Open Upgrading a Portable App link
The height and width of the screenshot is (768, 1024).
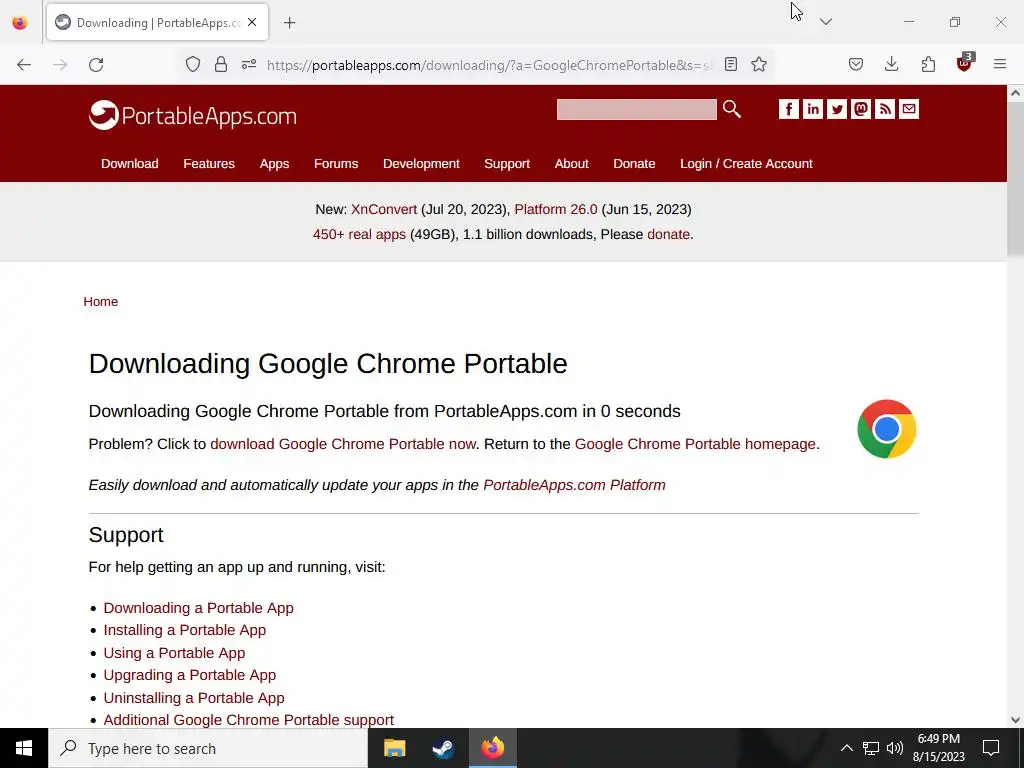point(189,675)
